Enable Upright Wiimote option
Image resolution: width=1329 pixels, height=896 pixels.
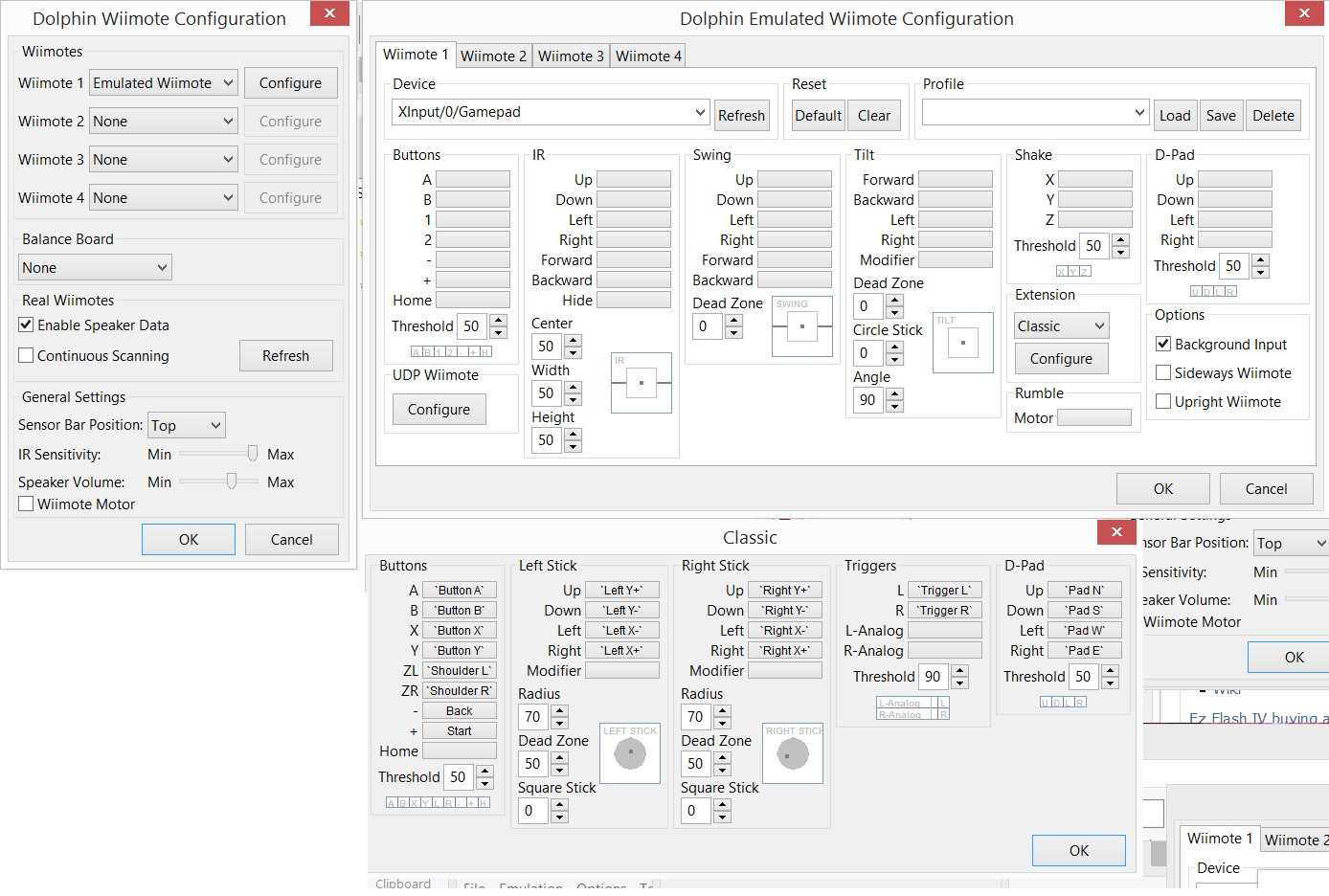point(1163,401)
